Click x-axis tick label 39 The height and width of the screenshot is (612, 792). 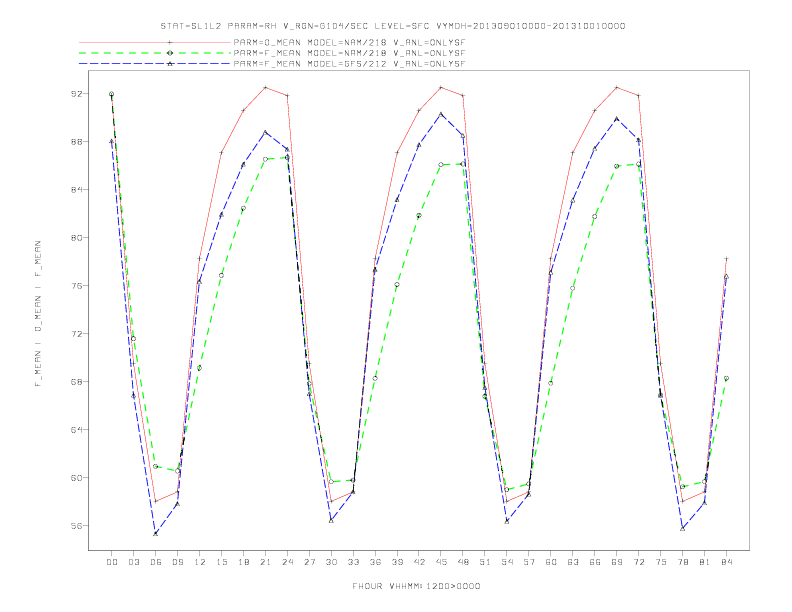click(397, 562)
